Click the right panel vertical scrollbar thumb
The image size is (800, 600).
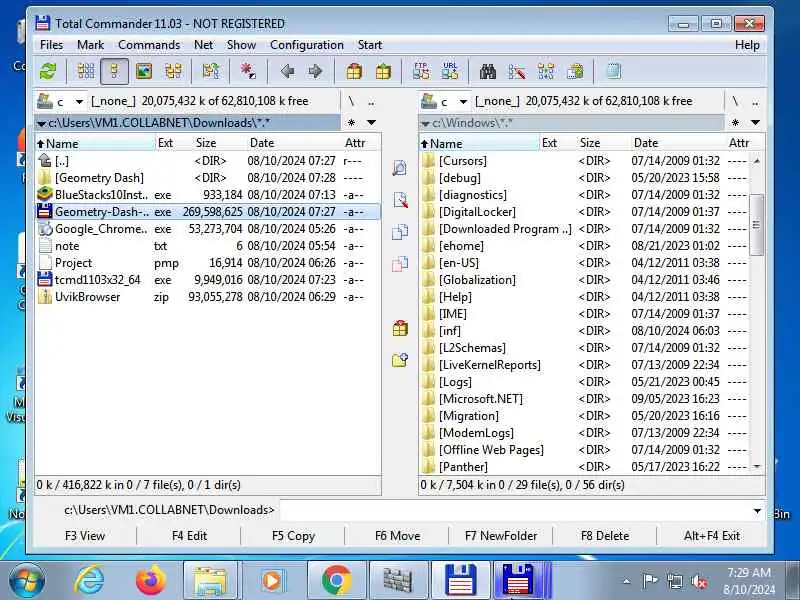[x=756, y=224]
